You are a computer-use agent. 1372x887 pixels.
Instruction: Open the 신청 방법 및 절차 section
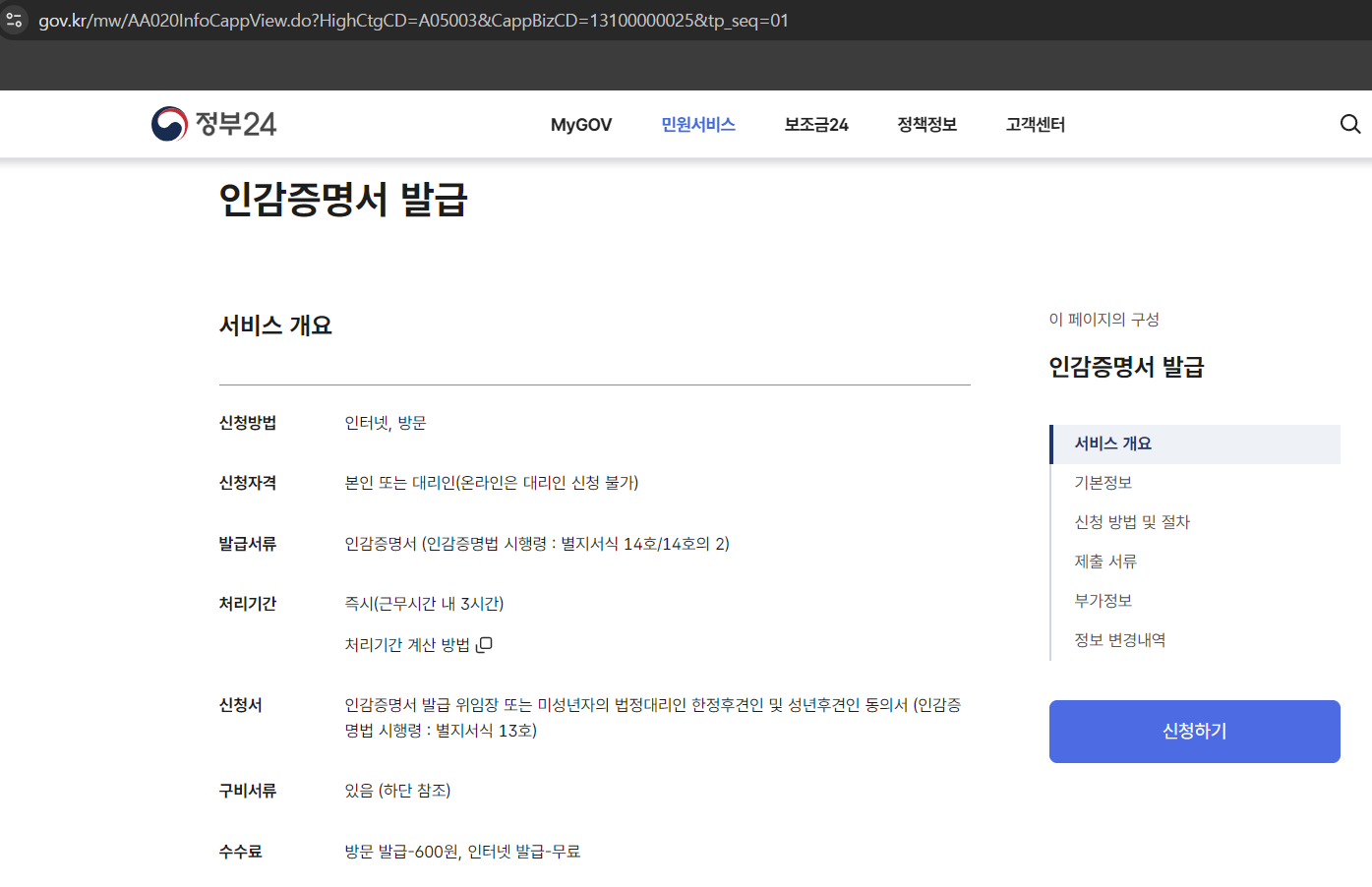[1132, 521]
